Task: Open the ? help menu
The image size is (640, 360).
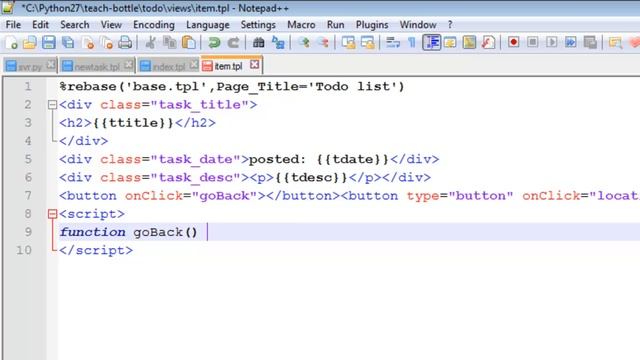Action: (x=450, y=25)
